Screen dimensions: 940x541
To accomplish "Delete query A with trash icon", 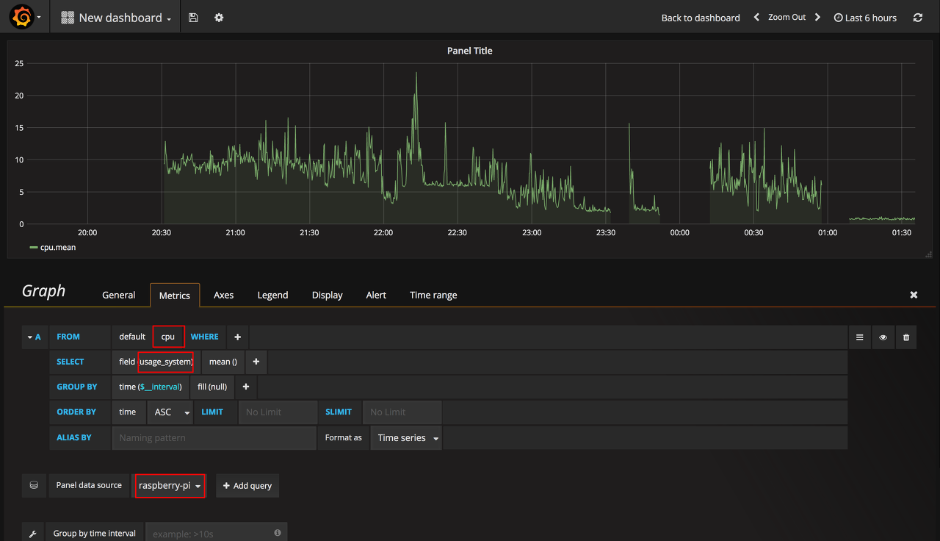I will (906, 338).
